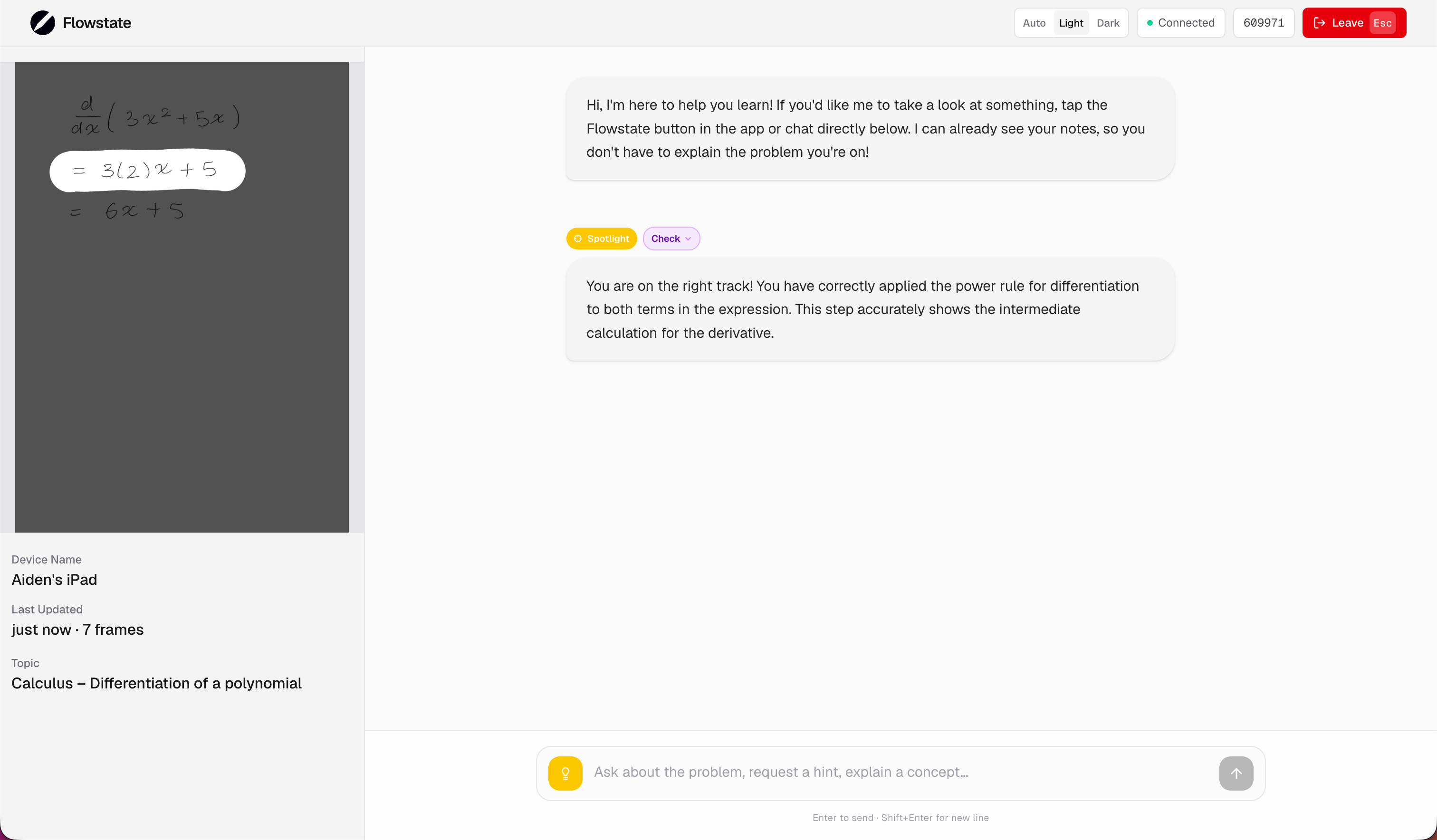Screen dimensions: 1437x840
Task: Click the Esc key badge
Action: tap(1382, 23)
